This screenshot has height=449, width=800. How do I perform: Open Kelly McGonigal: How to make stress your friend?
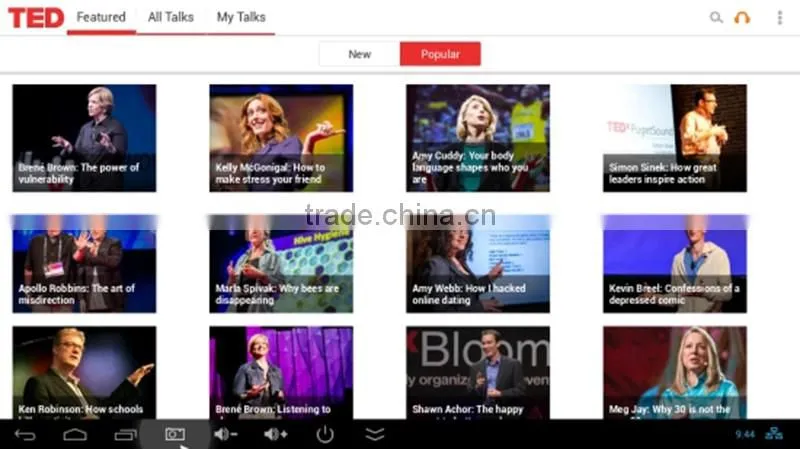281,138
